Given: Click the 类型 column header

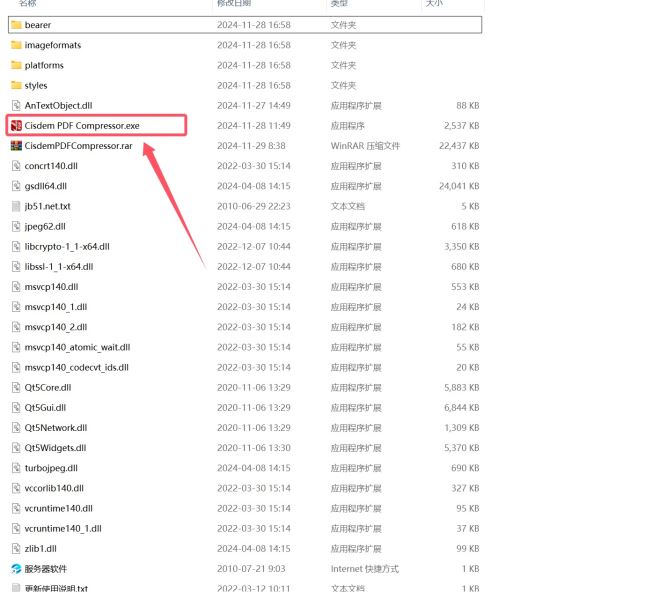Looking at the screenshot, I should coord(340,4).
